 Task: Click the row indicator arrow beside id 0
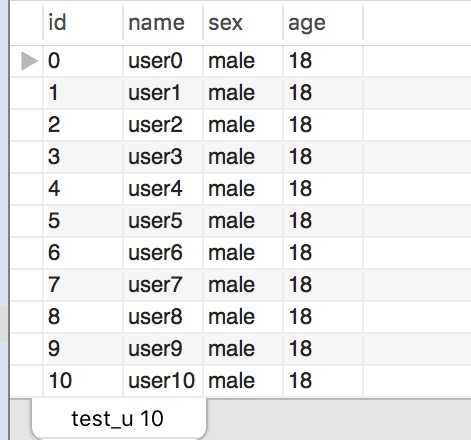pos(29,61)
